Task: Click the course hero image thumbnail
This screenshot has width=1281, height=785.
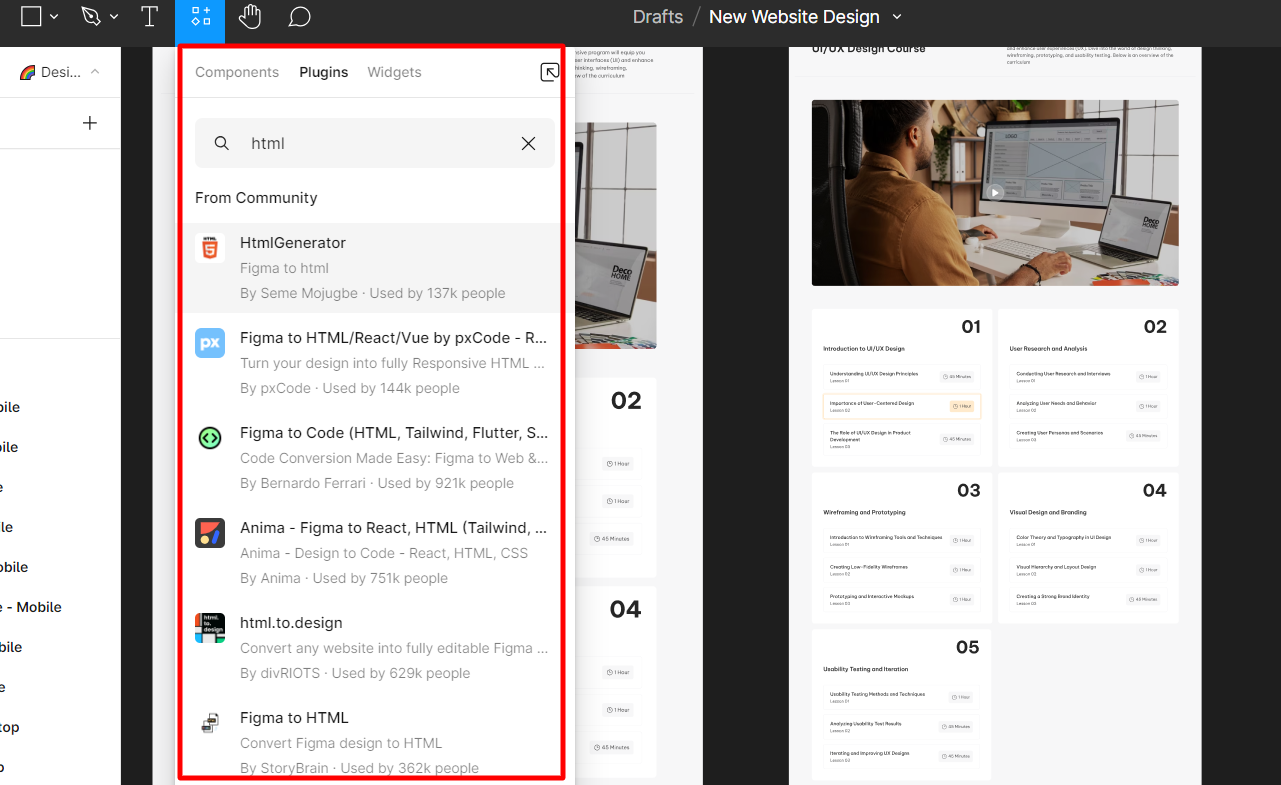Action: [995, 192]
